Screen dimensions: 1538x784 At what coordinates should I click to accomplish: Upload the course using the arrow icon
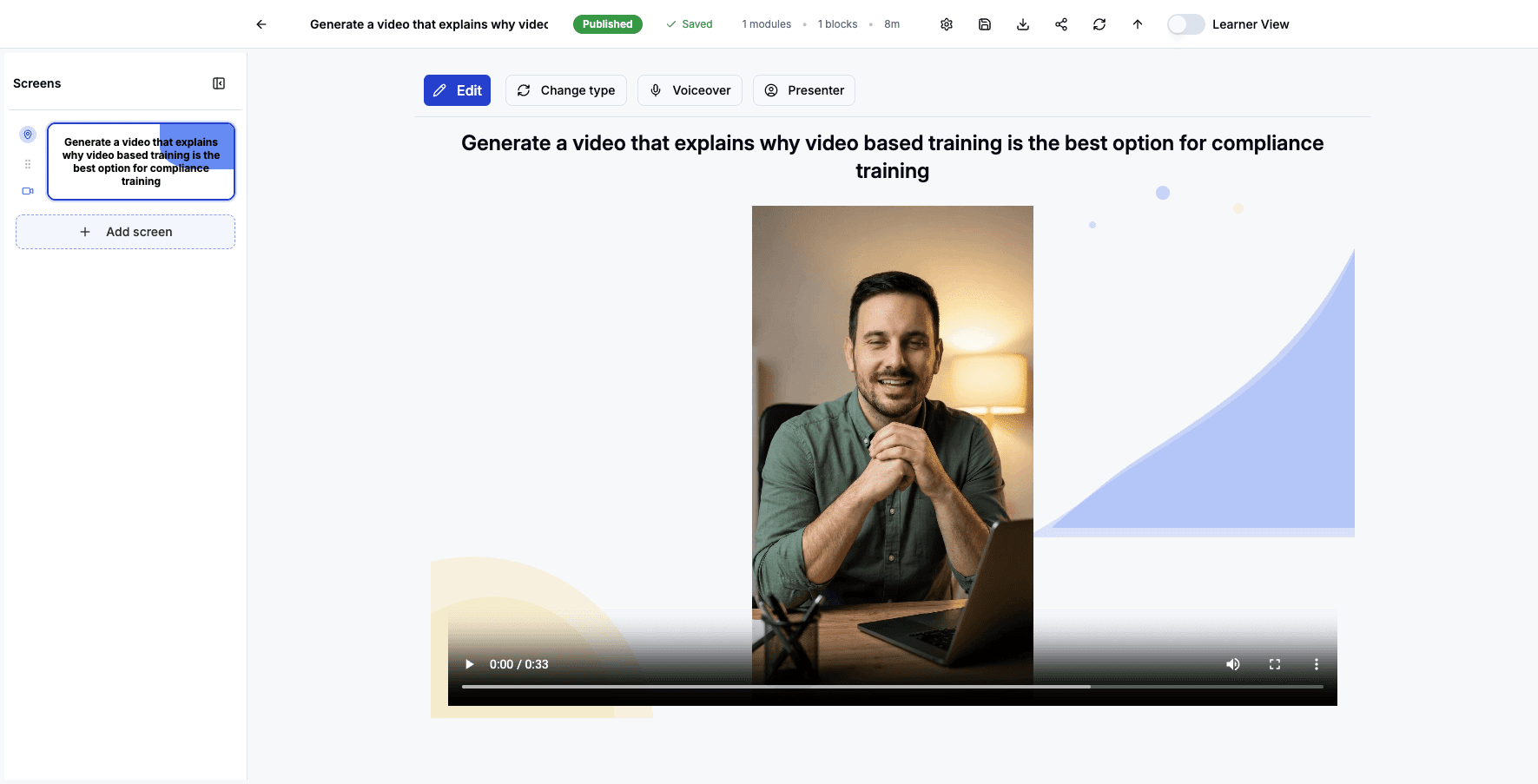(x=1137, y=23)
